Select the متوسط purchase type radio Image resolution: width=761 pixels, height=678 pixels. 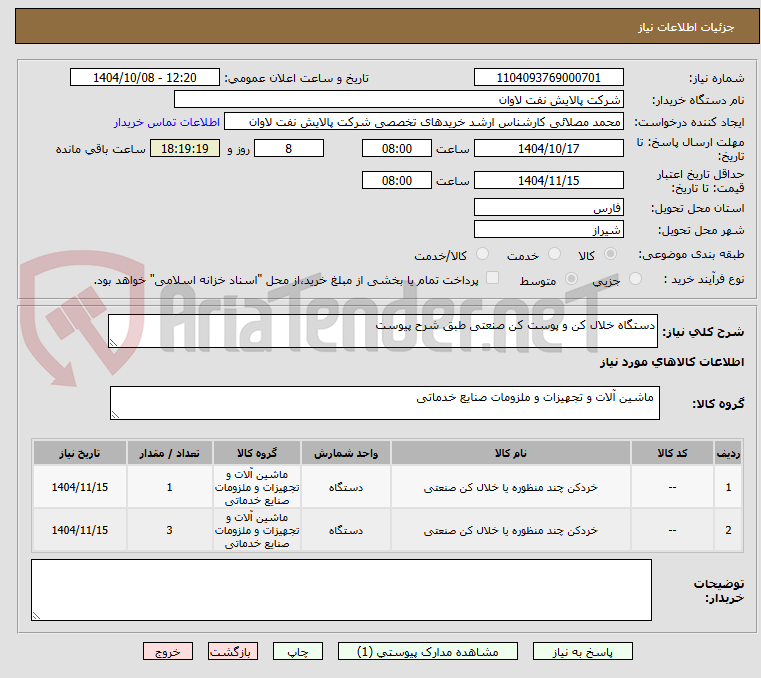click(571, 279)
